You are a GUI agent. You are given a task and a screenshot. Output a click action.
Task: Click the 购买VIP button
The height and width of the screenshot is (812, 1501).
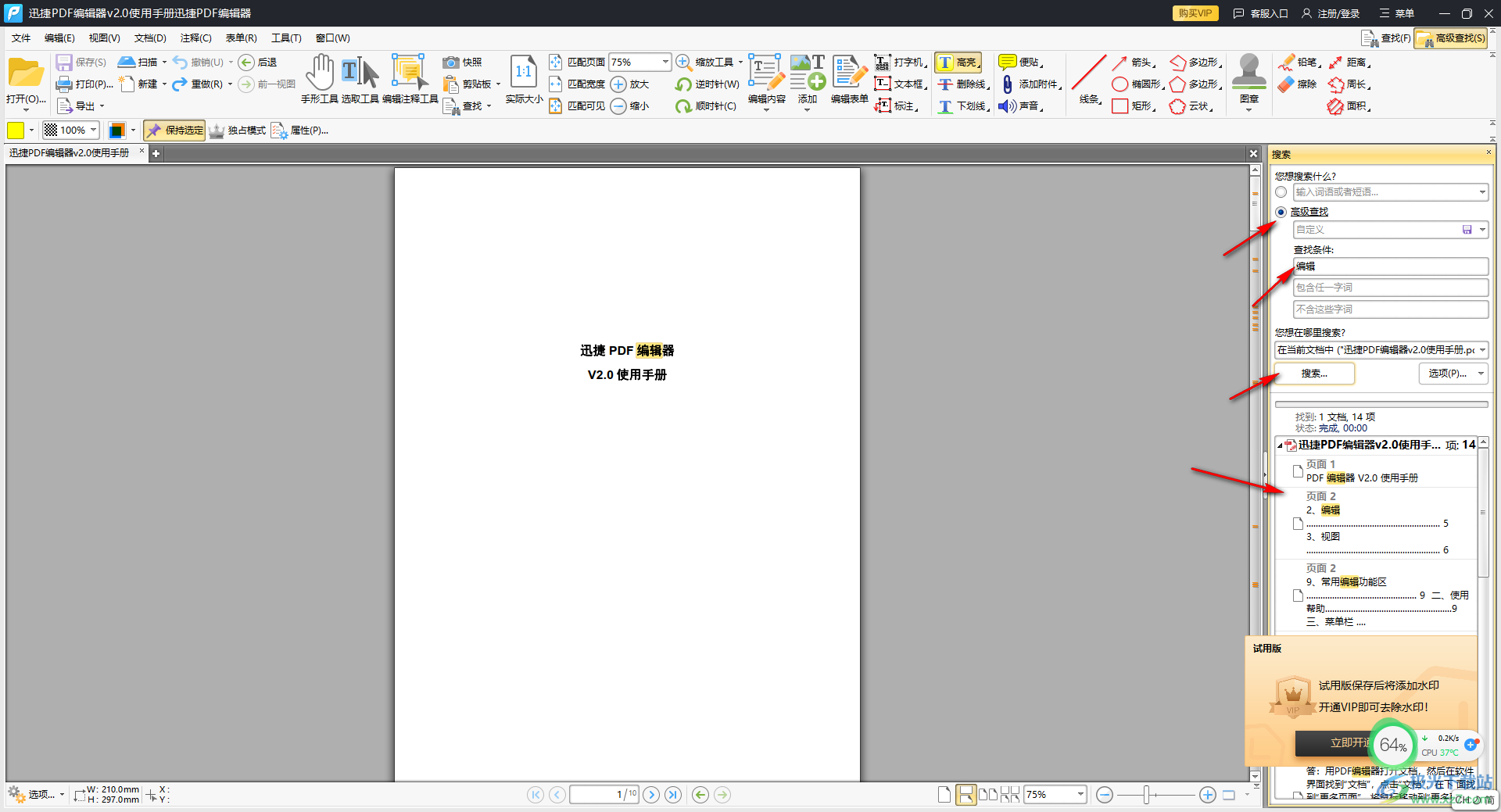point(1195,13)
